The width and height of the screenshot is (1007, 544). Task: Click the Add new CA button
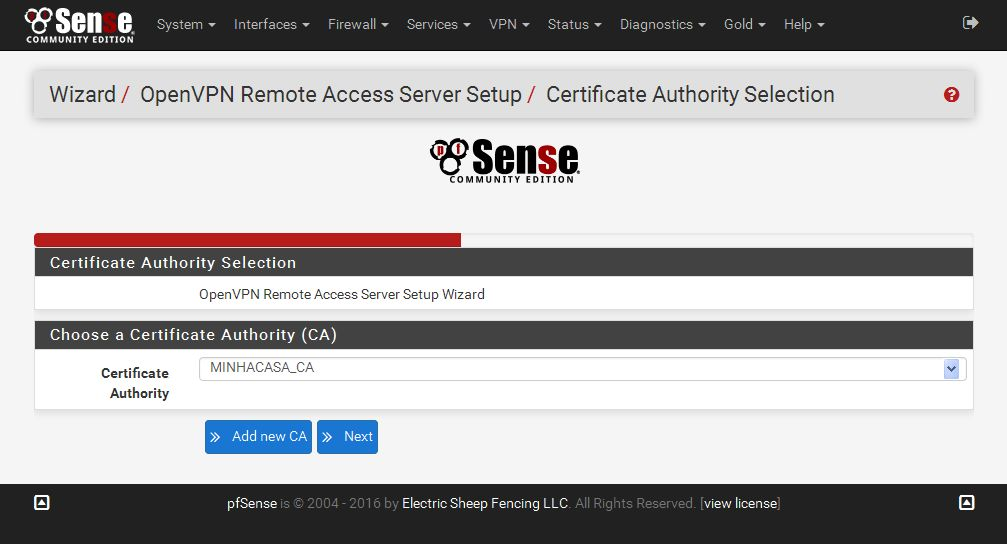258,437
